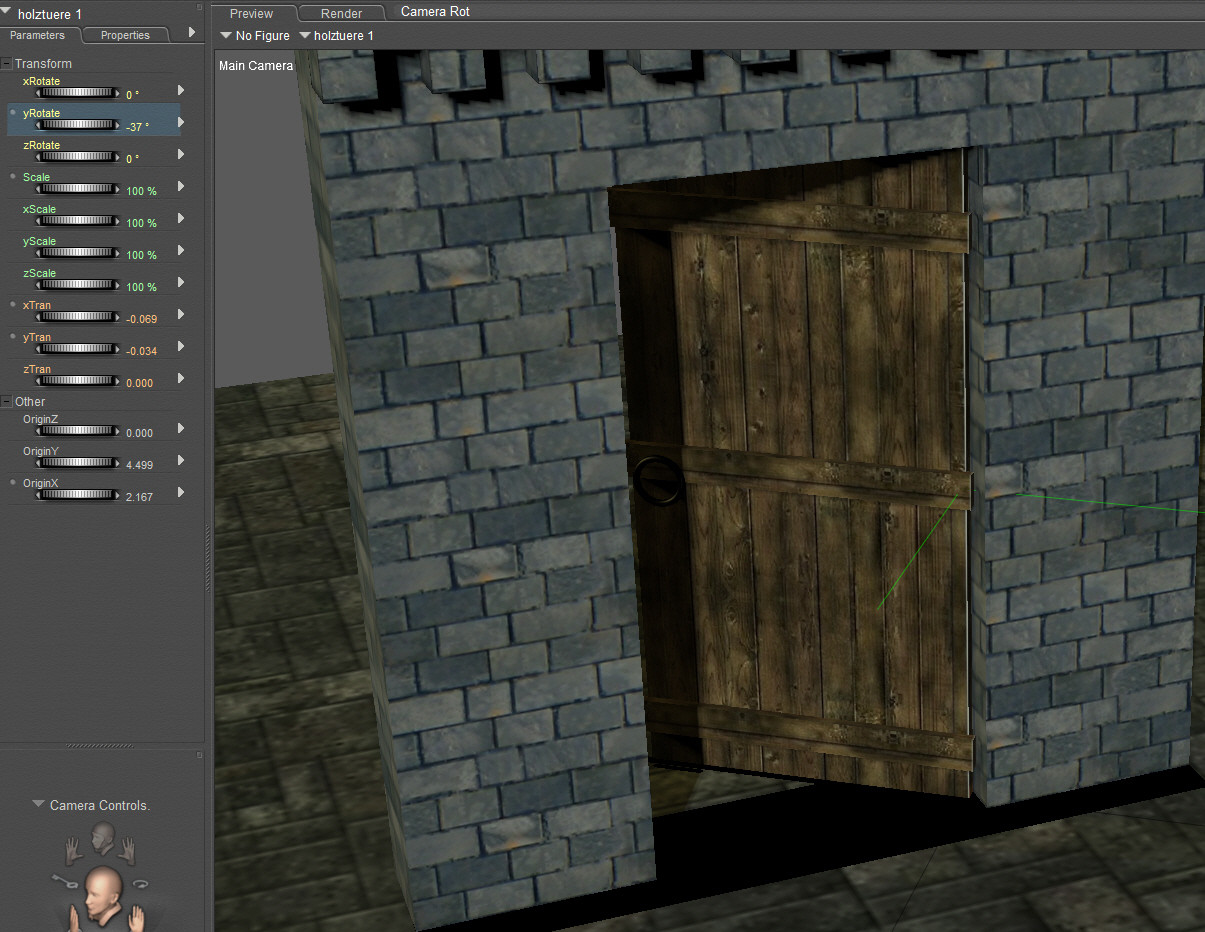Click the yTran parameter dial
This screenshot has width=1205, height=932.
(78, 349)
